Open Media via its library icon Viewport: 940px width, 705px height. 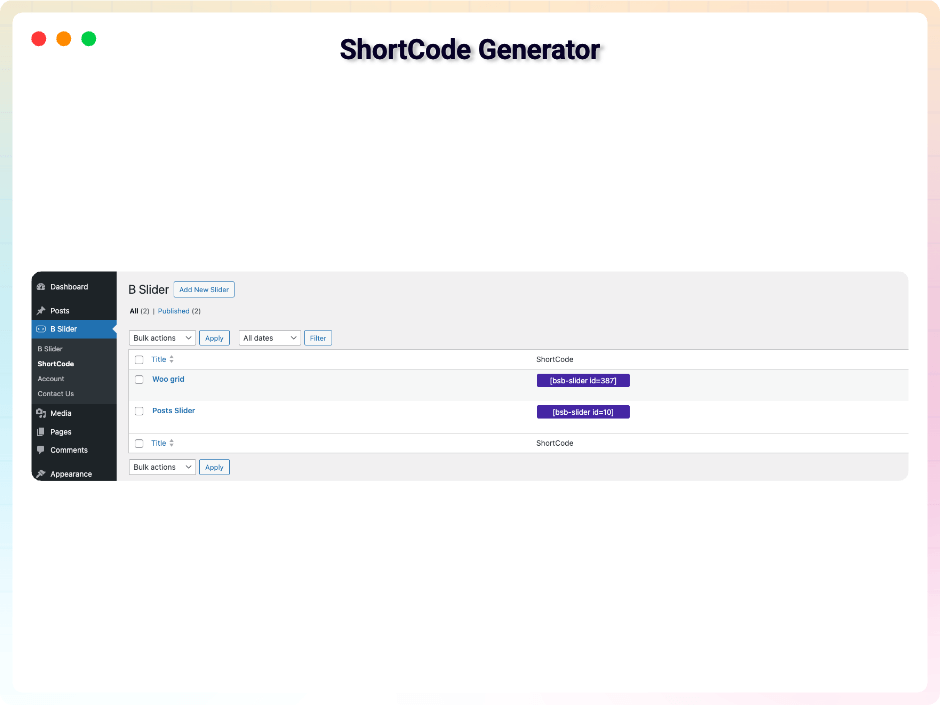pos(42,413)
